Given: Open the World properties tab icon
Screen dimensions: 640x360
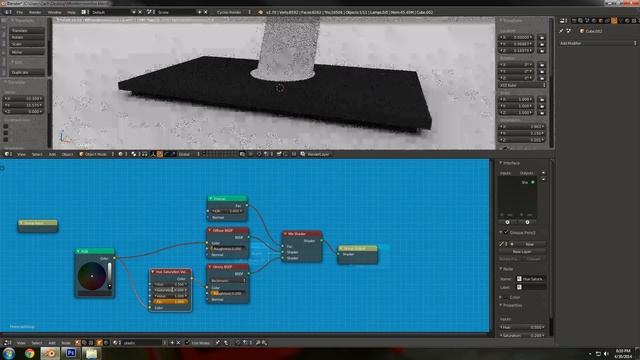Looking at the screenshot, I should tap(594, 20).
